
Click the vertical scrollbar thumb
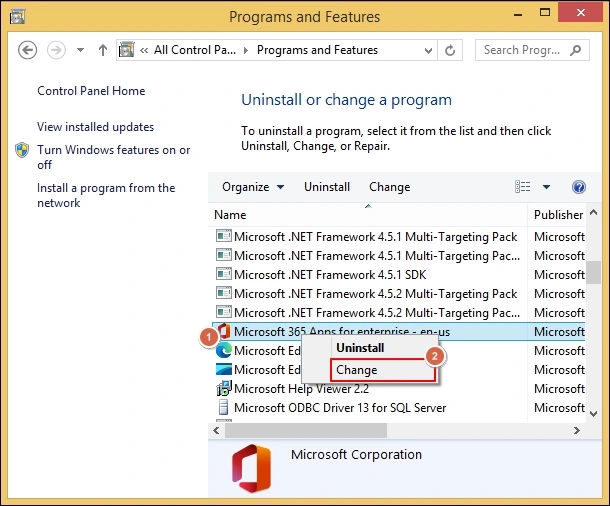click(x=593, y=273)
